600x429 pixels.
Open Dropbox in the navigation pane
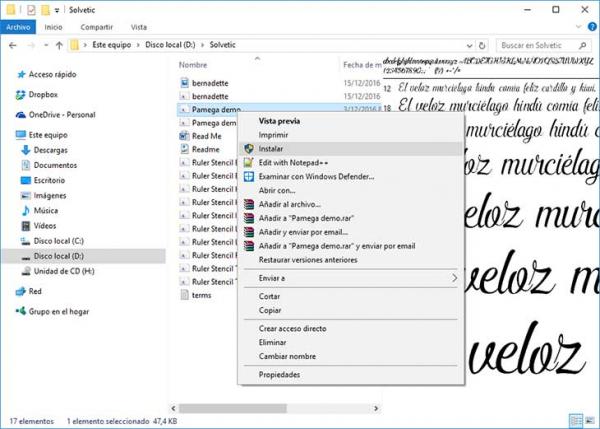tap(42, 95)
